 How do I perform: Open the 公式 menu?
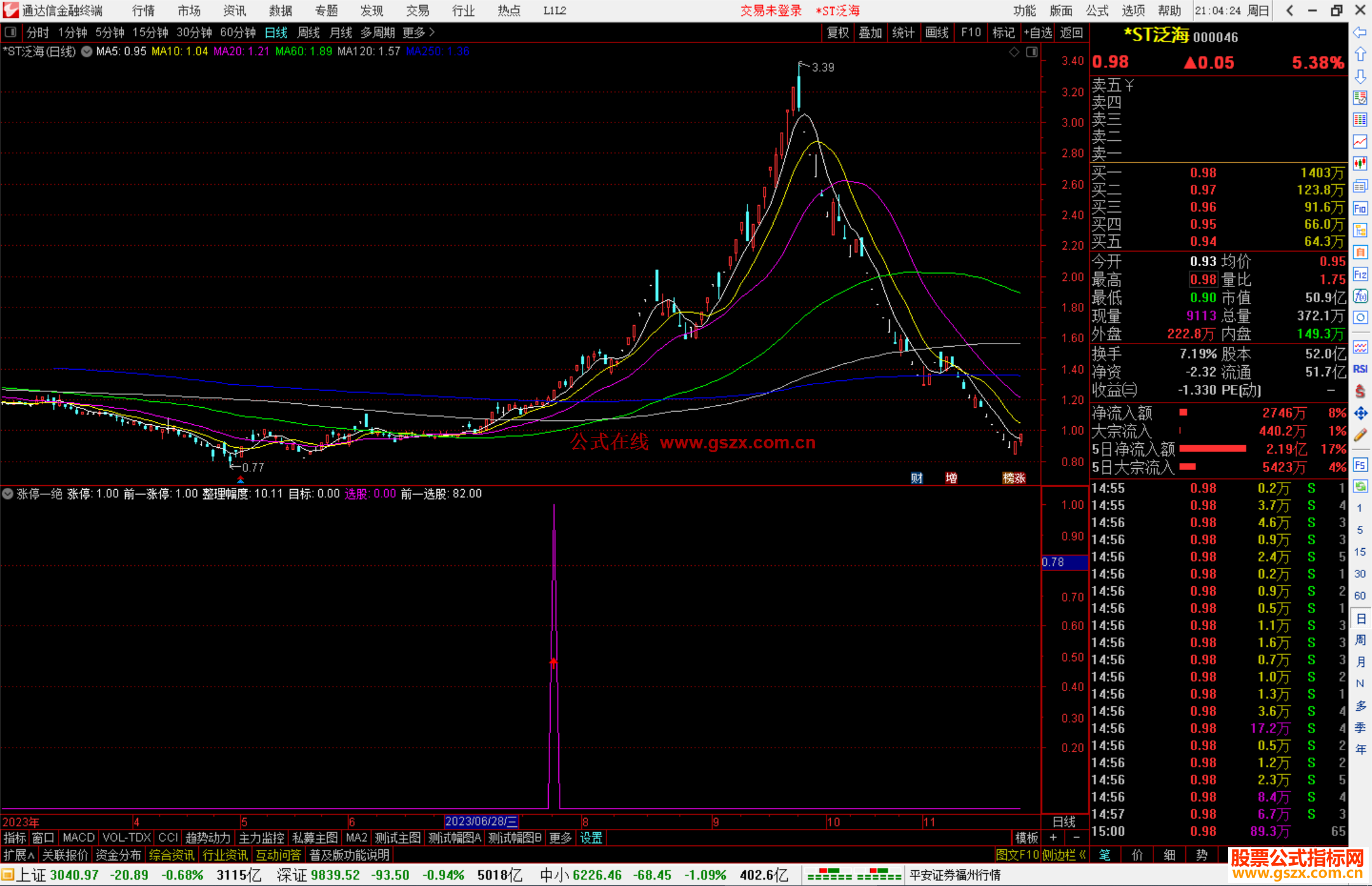pos(1097,11)
